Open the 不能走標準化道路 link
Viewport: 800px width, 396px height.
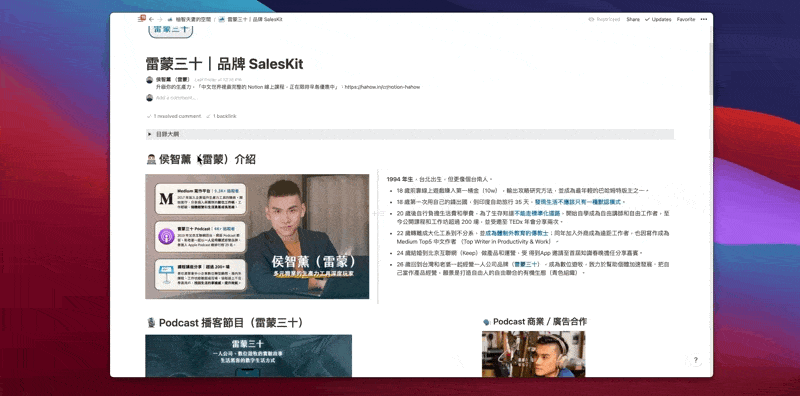click(x=537, y=212)
